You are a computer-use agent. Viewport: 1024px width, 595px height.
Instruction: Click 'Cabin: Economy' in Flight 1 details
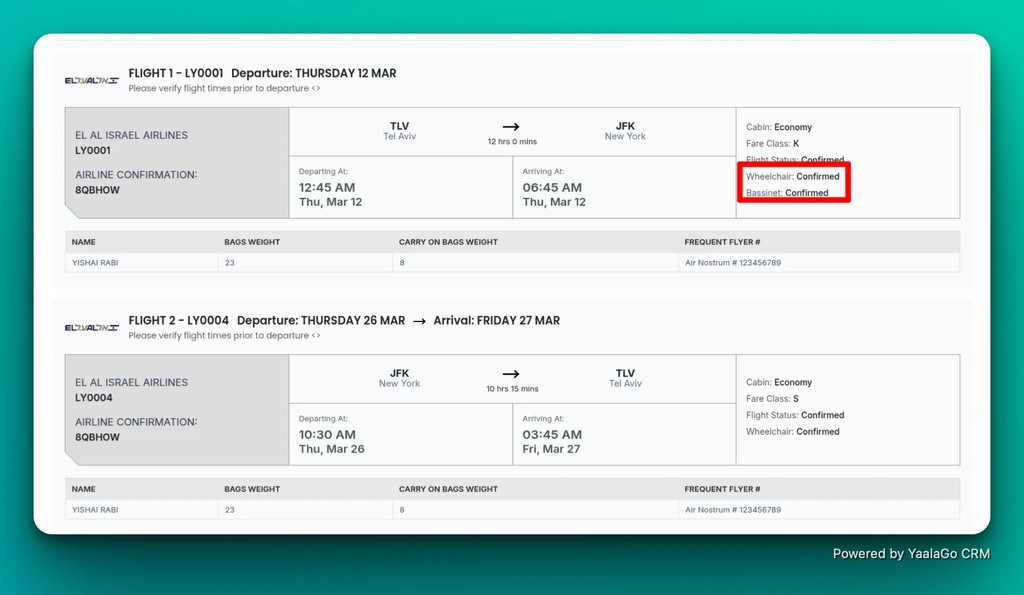pyautogui.click(x=779, y=127)
